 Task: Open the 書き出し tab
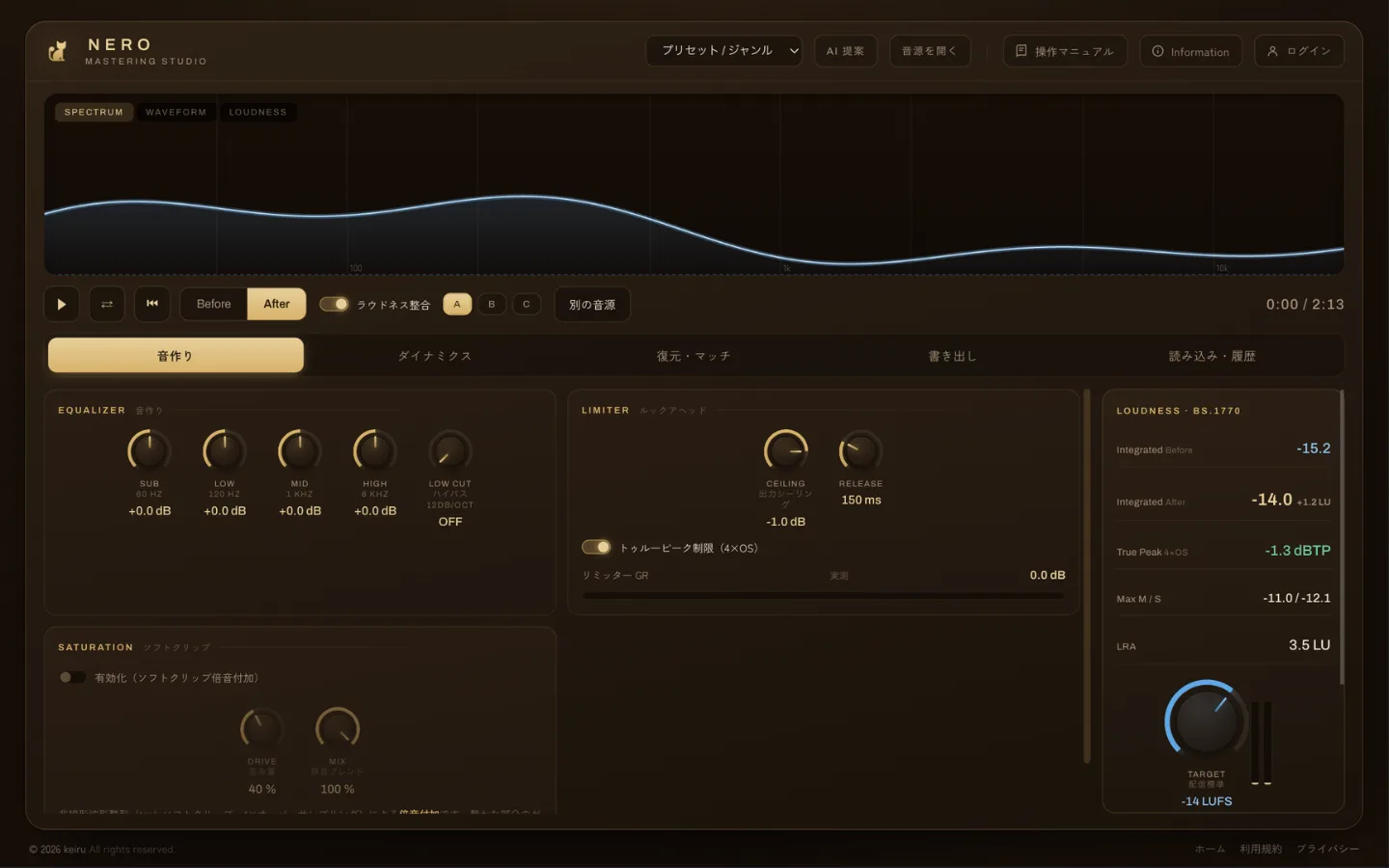953,355
